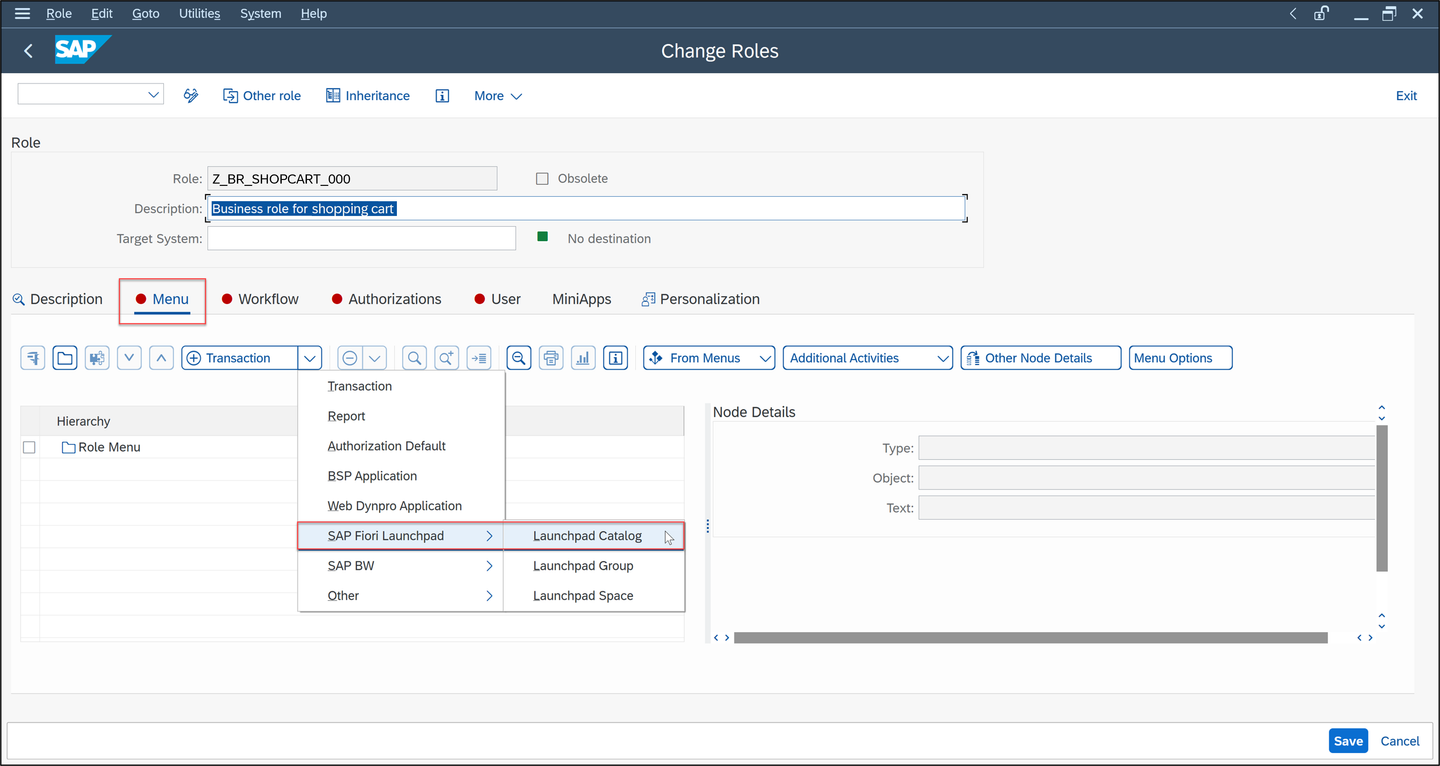Click the Target System input field

click(x=361, y=238)
